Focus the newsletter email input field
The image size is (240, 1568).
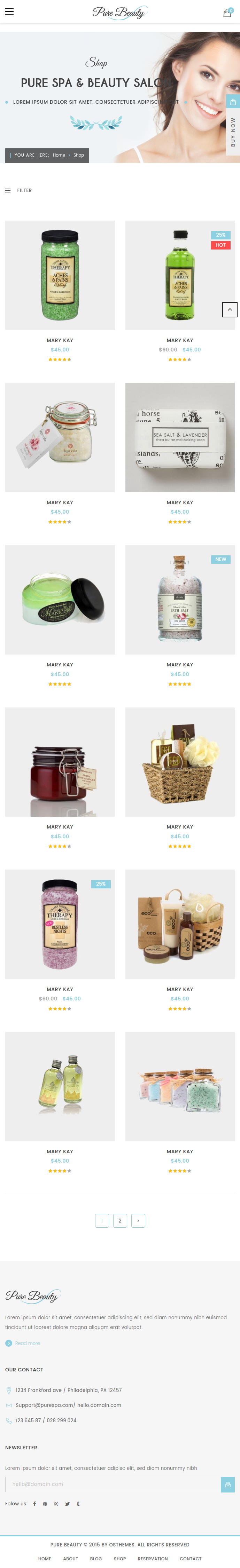pyautogui.click(x=113, y=1484)
